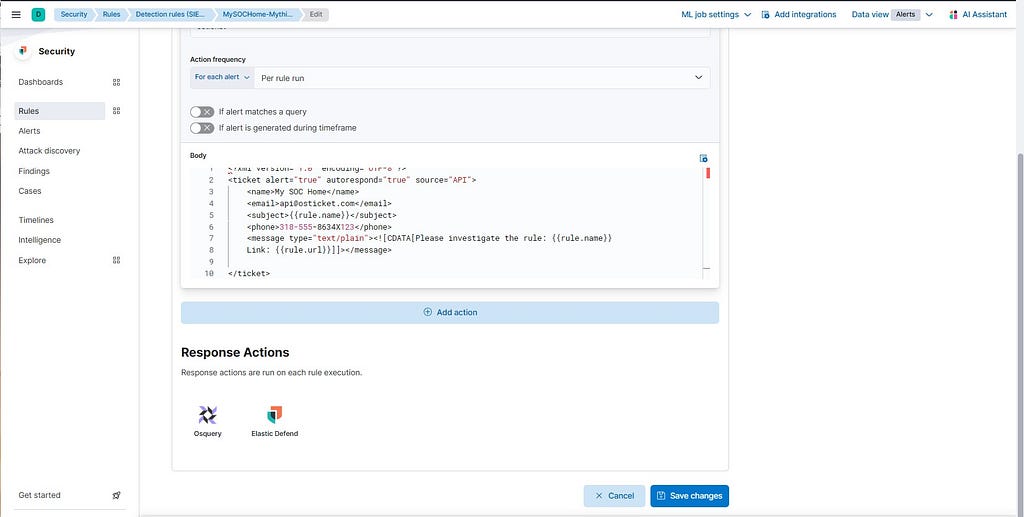The height and width of the screenshot is (517, 1024).
Task: Click the Add integrations icon
Action: (765, 14)
